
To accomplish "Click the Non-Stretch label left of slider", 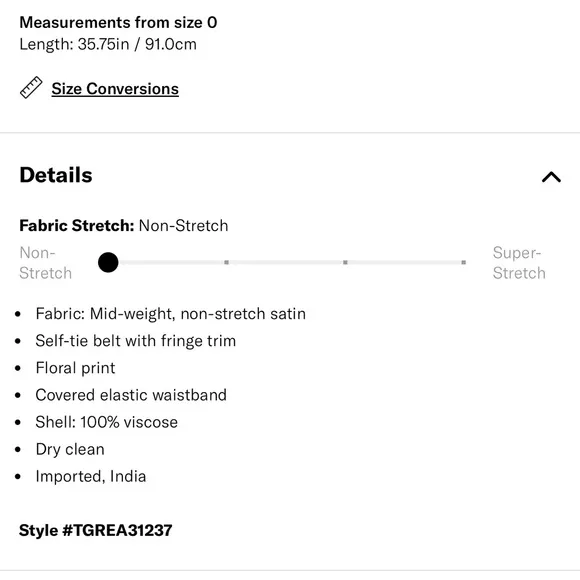I will pyautogui.click(x=45, y=263).
